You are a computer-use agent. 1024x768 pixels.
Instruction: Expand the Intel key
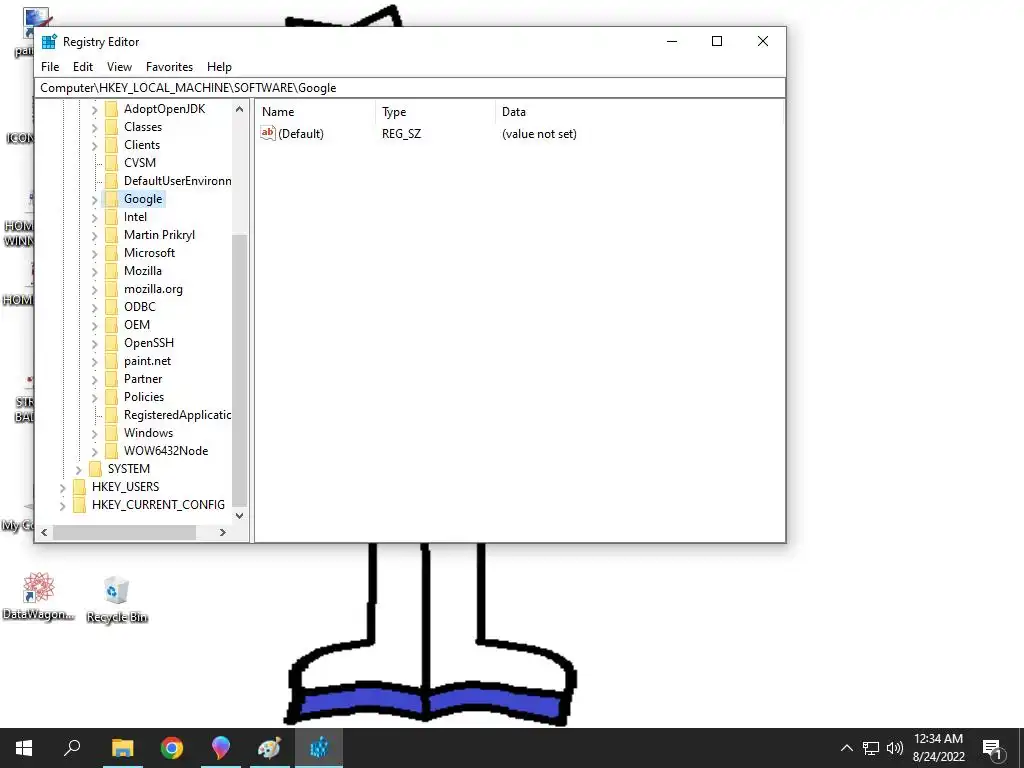coord(95,217)
